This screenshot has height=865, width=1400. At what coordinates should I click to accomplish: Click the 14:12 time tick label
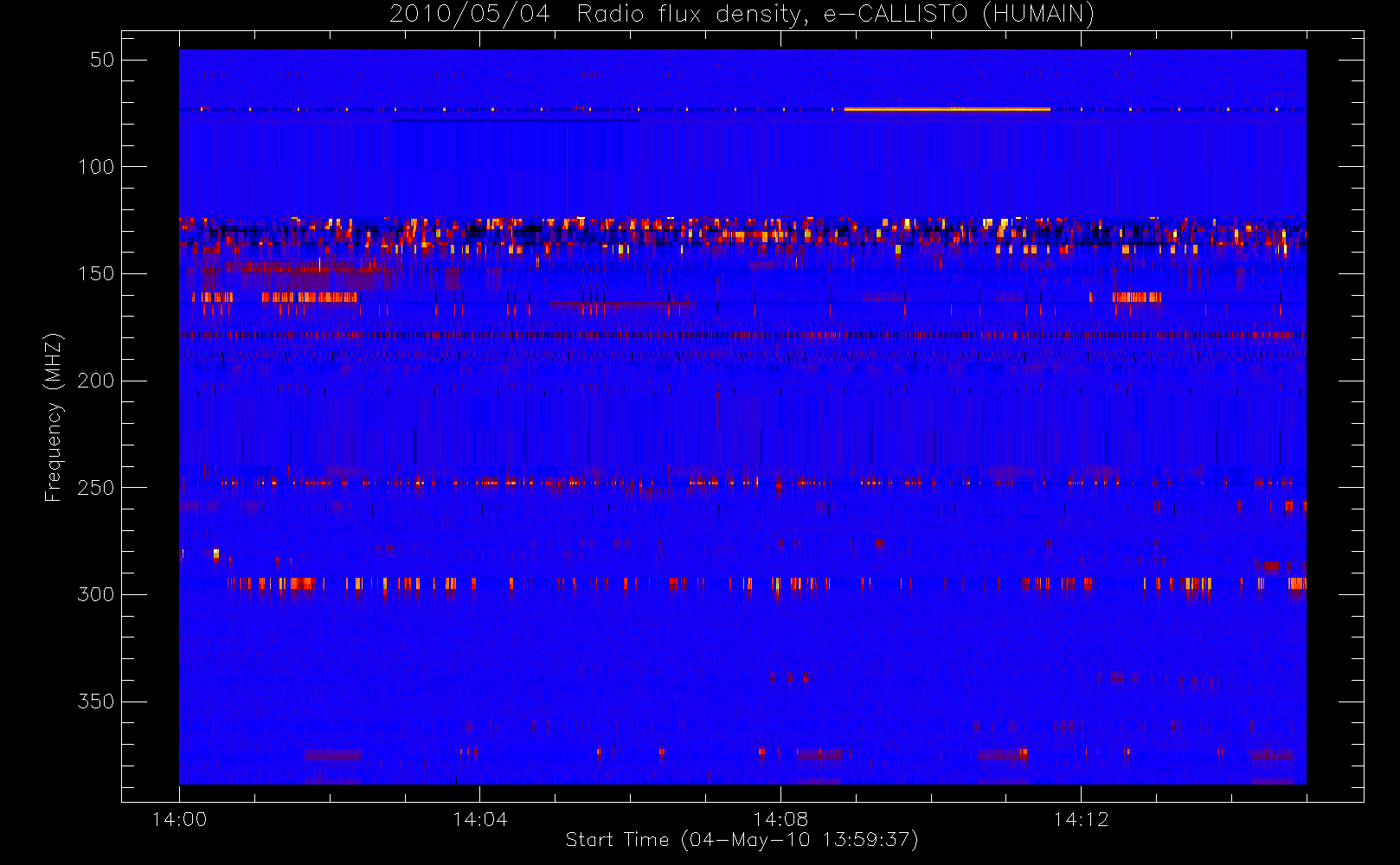(x=1081, y=819)
